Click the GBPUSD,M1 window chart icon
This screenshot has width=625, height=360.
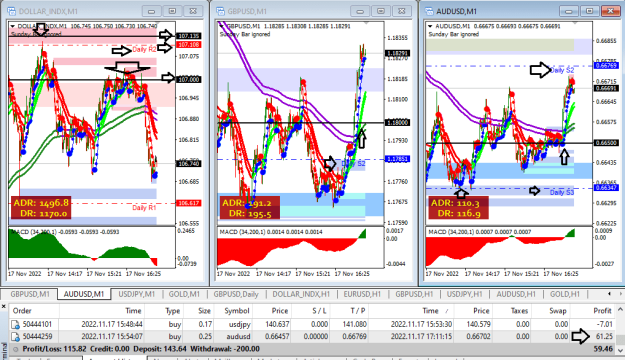click(x=220, y=11)
